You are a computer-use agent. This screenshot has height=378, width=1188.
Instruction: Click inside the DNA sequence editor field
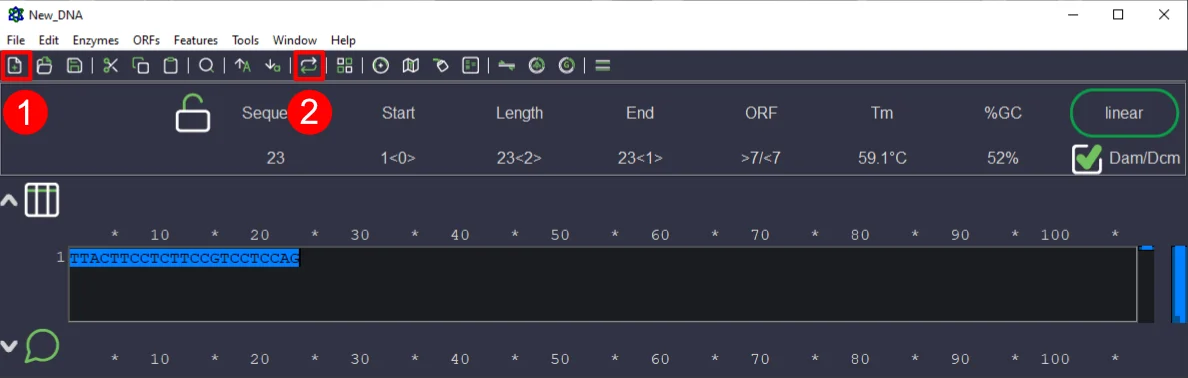tap(603, 284)
